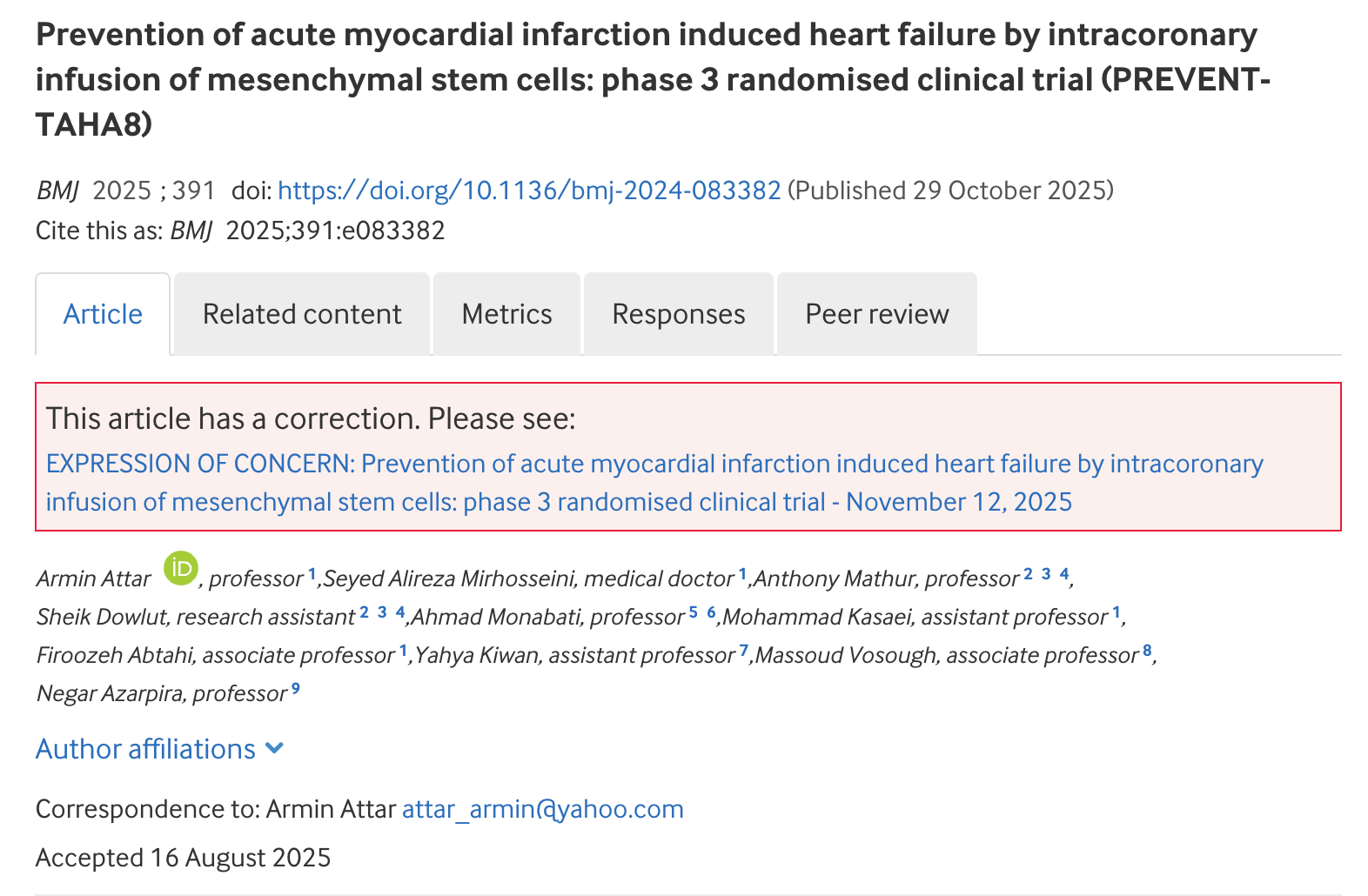This screenshot has height=896, width=1368.
Task: View the Peer review tab
Action: coord(876,314)
